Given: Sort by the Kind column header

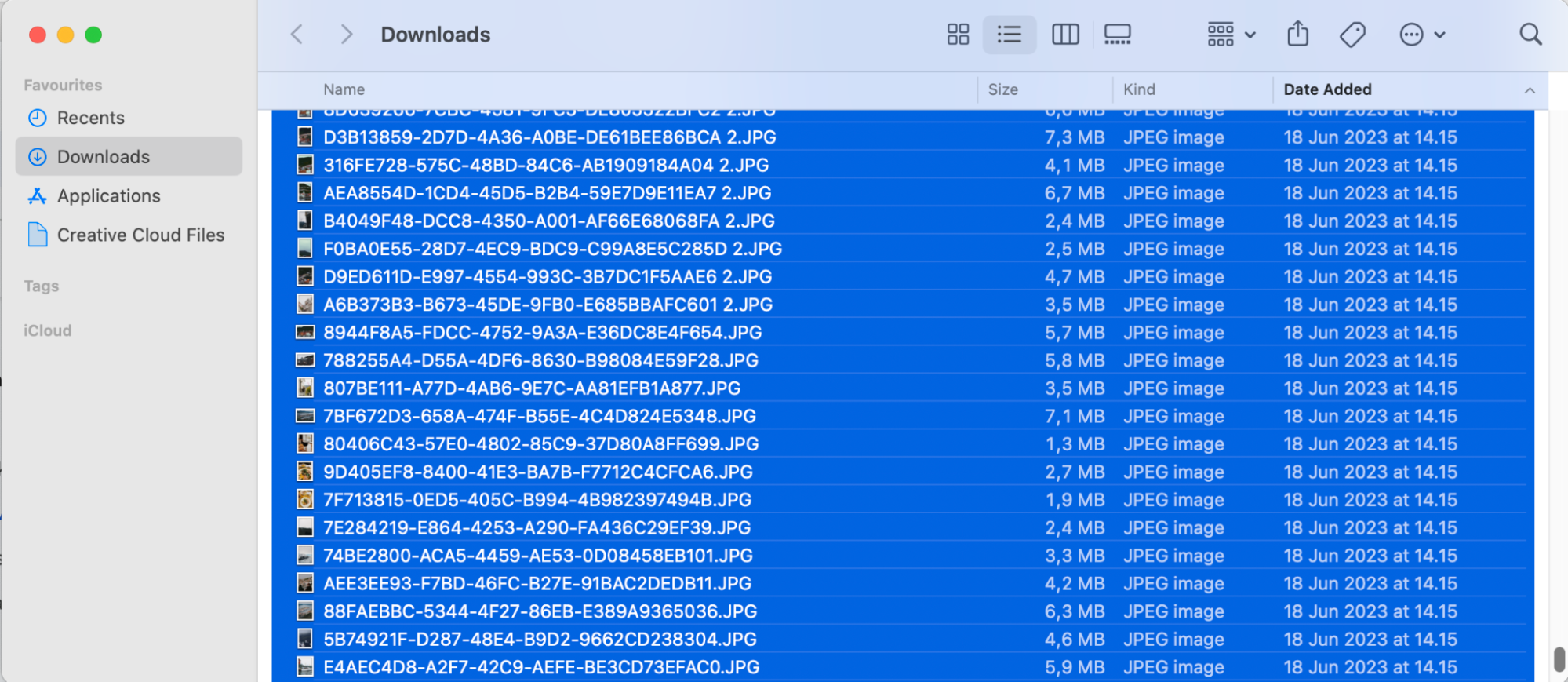Looking at the screenshot, I should [1139, 89].
